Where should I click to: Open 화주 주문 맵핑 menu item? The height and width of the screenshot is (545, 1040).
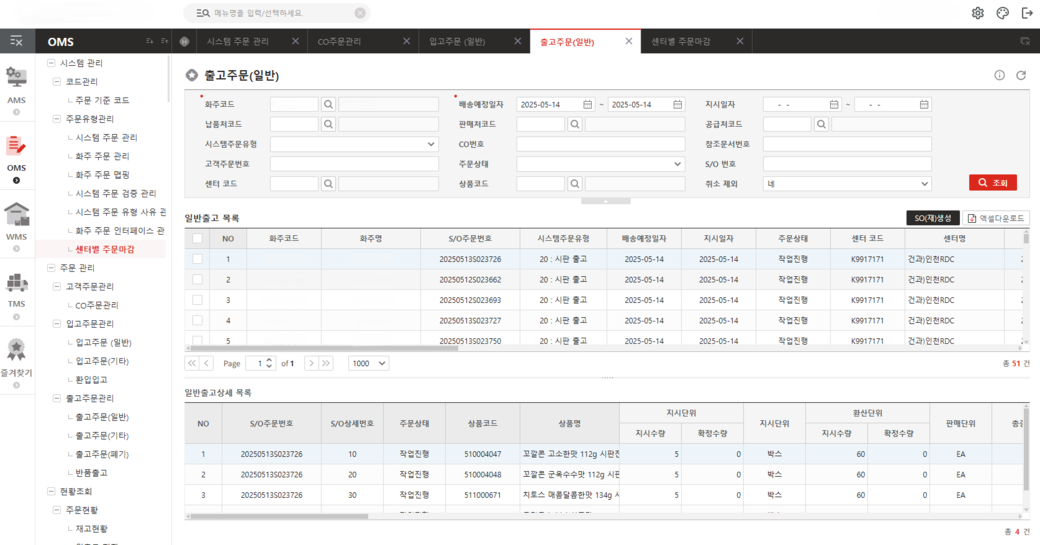tap(102, 174)
